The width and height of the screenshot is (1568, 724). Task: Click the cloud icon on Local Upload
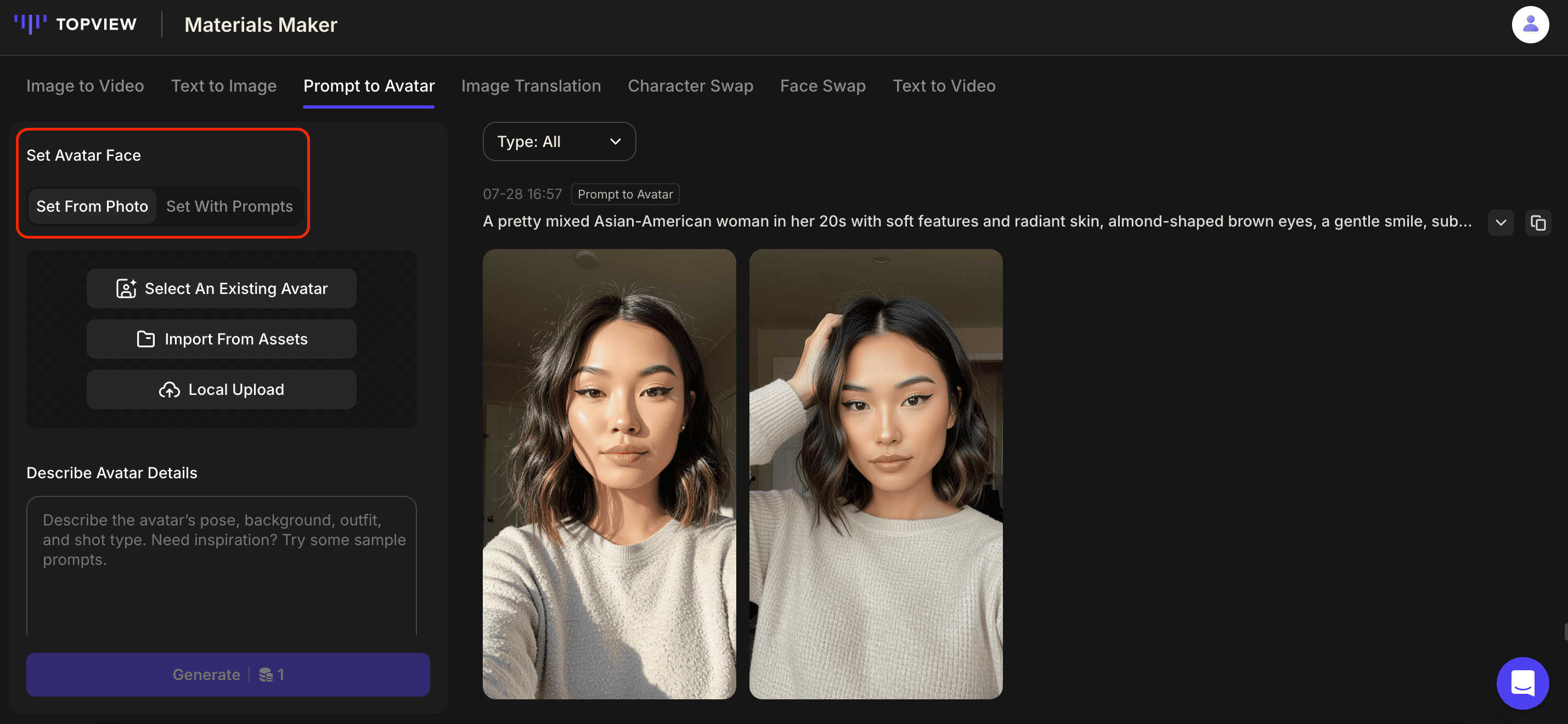coord(169,389)
